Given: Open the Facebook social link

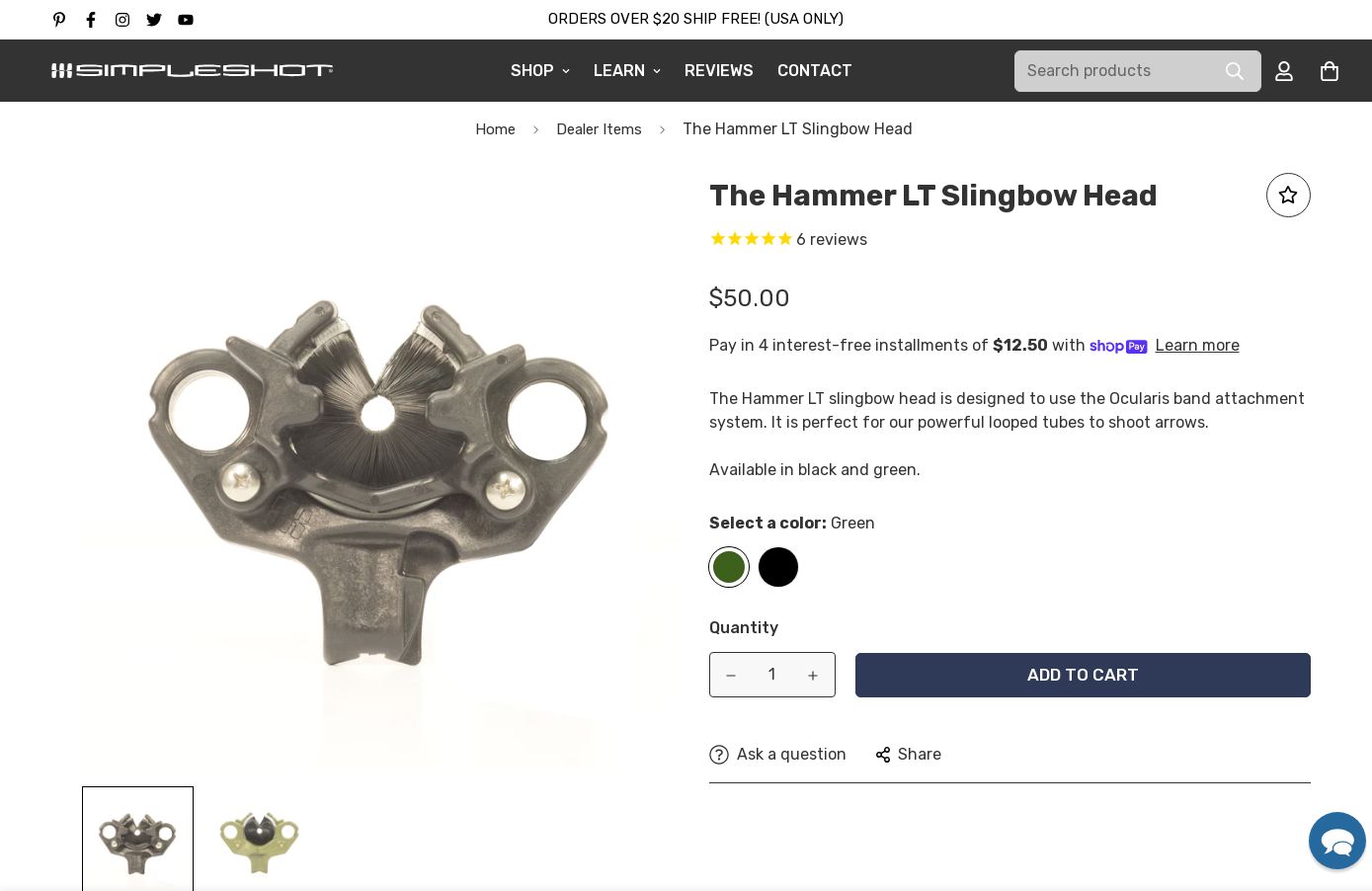Looking at the screenshot, I should (91, 20).
